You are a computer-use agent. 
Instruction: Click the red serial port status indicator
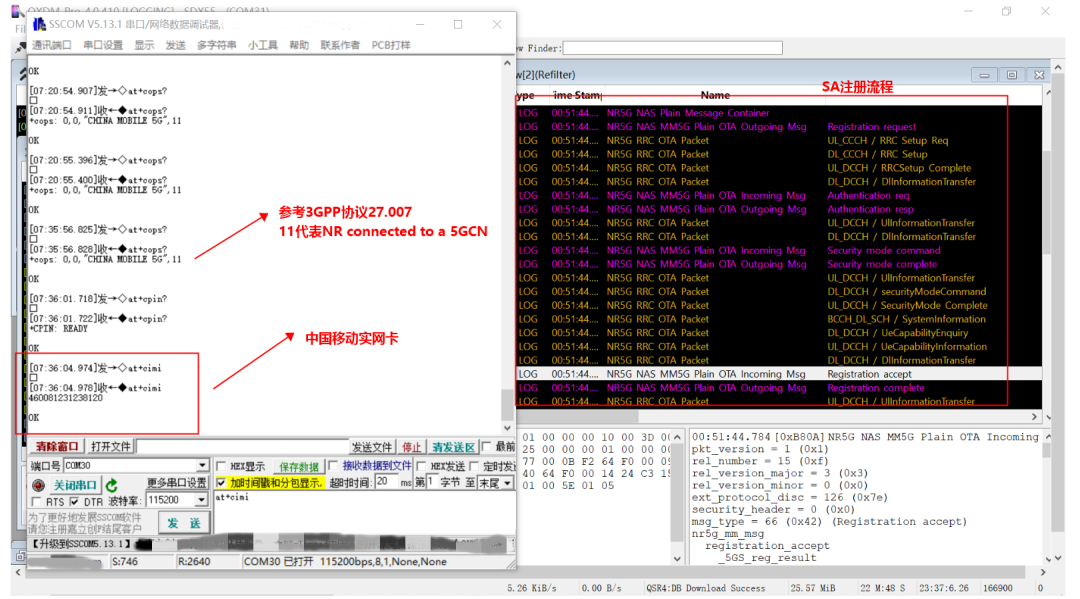point(39,484)
